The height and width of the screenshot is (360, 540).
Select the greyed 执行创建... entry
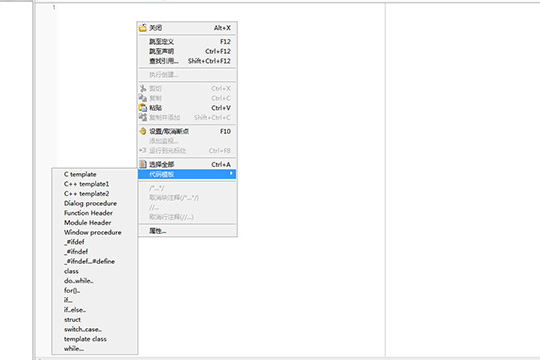(x=187, y=75)
